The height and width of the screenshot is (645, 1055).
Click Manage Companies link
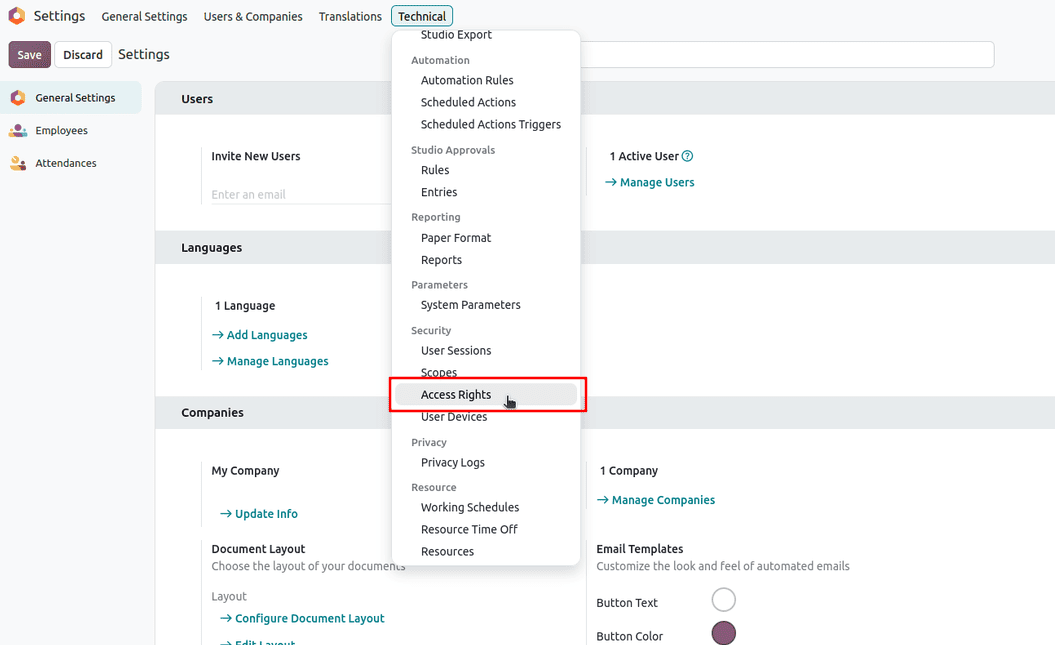[x=655, y=500]
